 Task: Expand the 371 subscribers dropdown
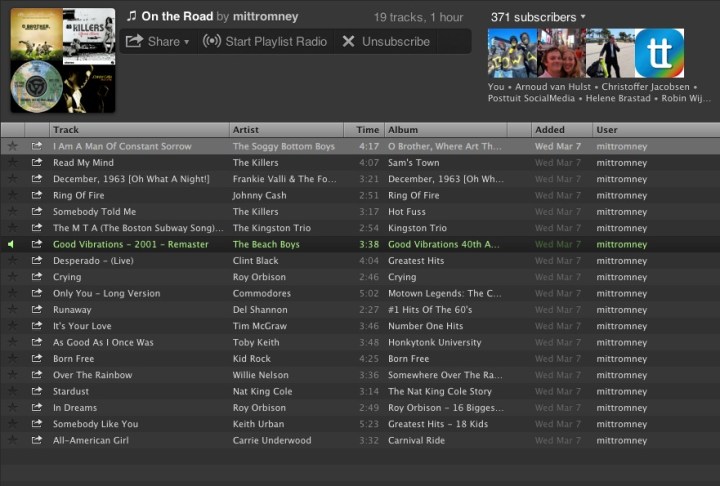point(538,17)
